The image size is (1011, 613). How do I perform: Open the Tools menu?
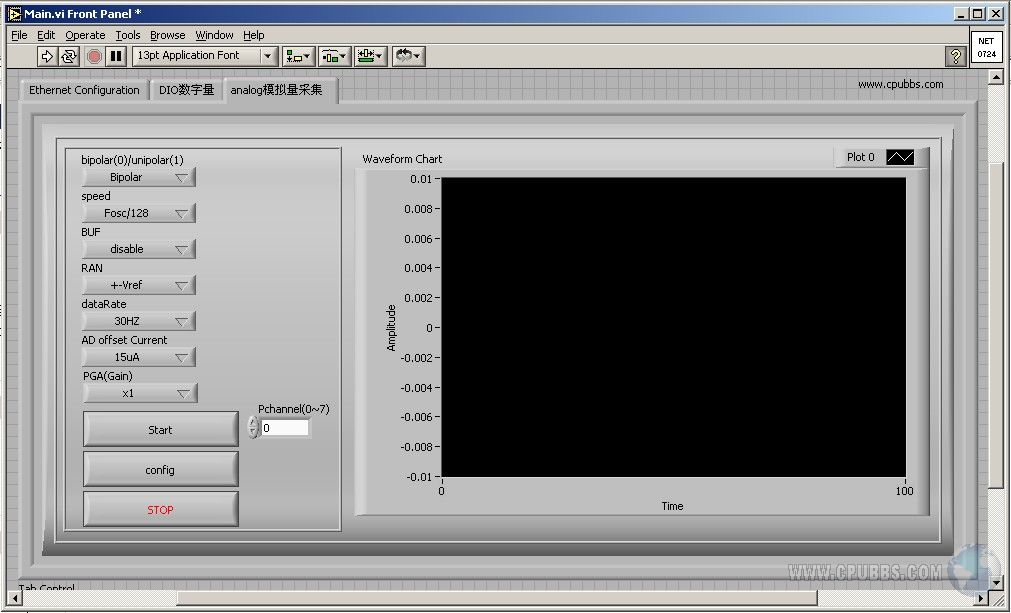[x=128, y=35]
